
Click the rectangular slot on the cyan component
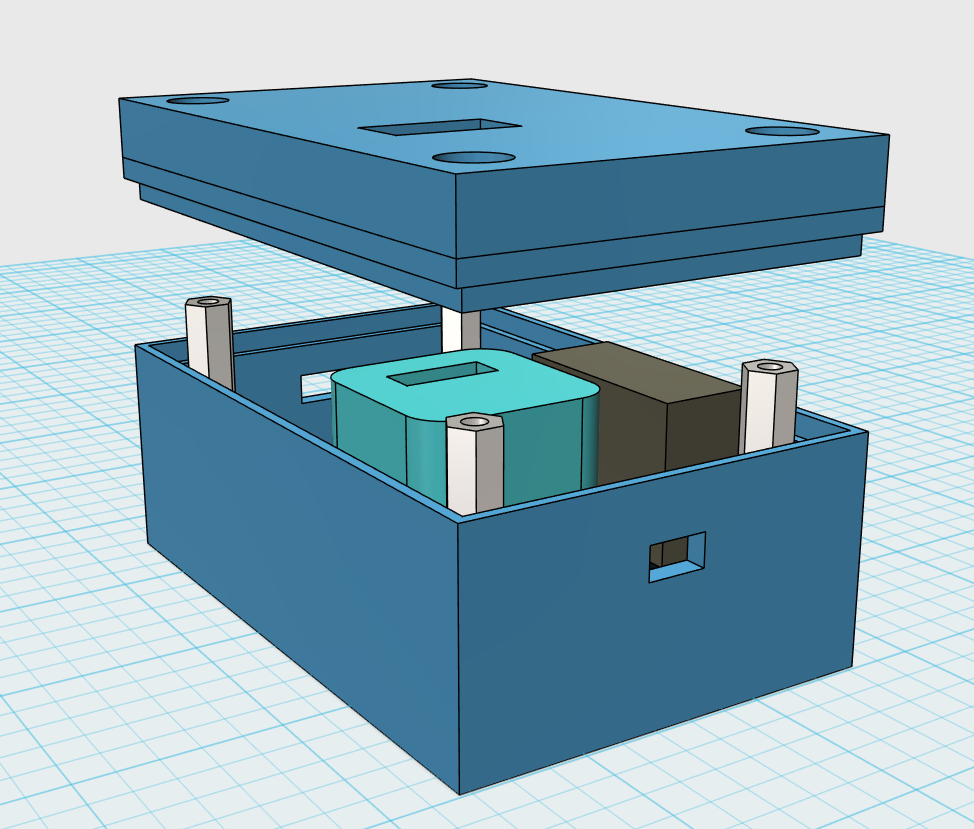(x=442, y=373)
